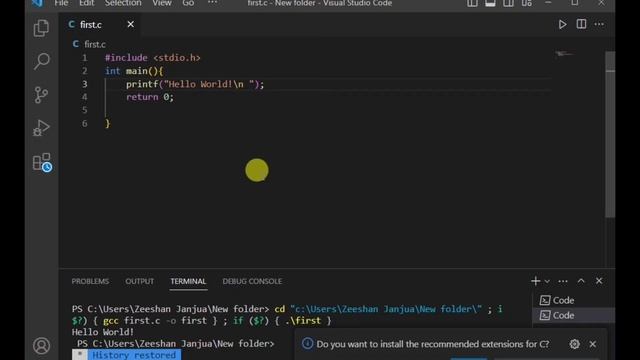Screen dimensions: 640x360
Task: Click the minimap code preview
Action: point(564,54)
